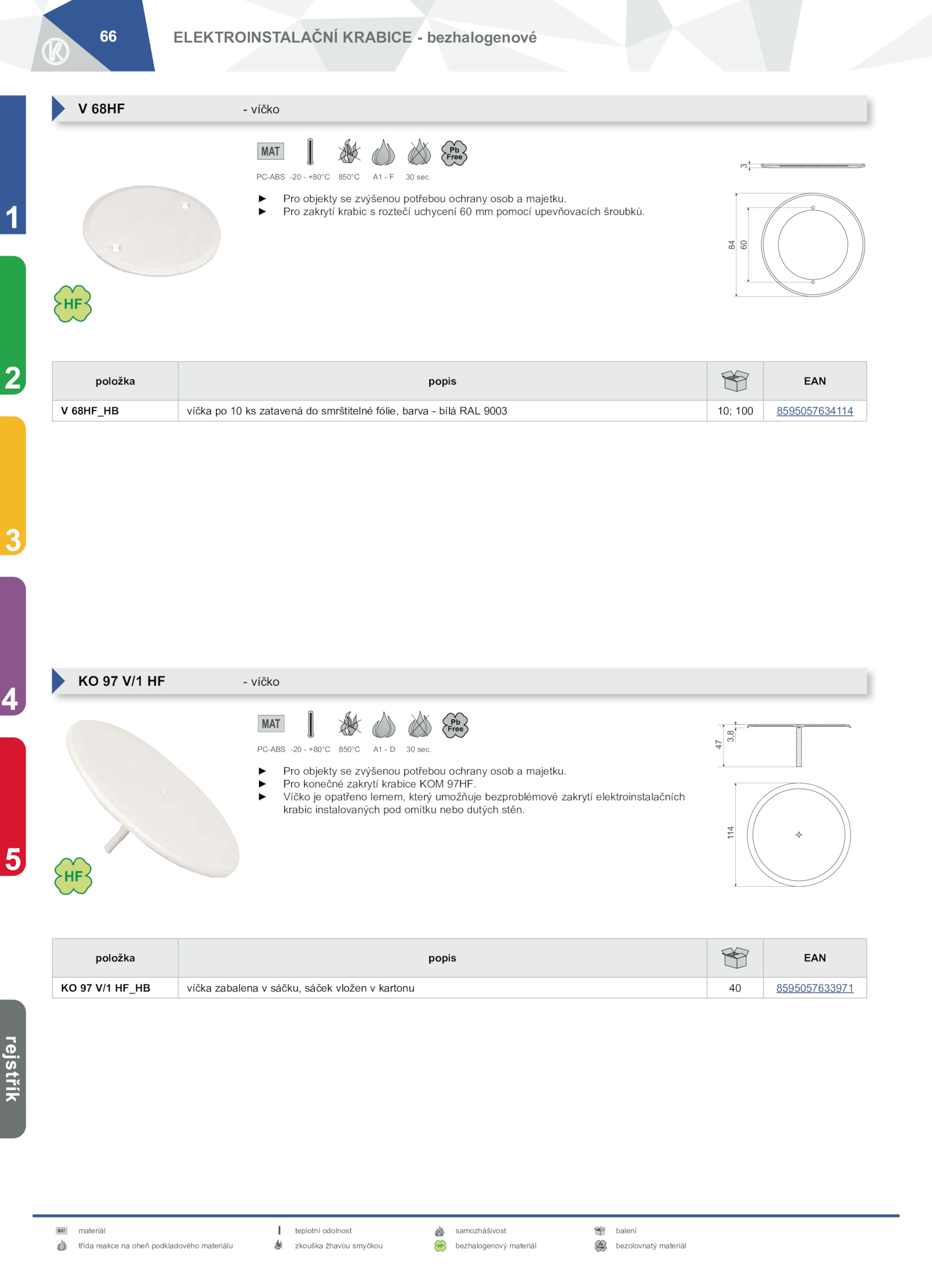Click the Pb Free icon in V 68HF section
The image size is (932, 1288).
[x=454, y=153]
